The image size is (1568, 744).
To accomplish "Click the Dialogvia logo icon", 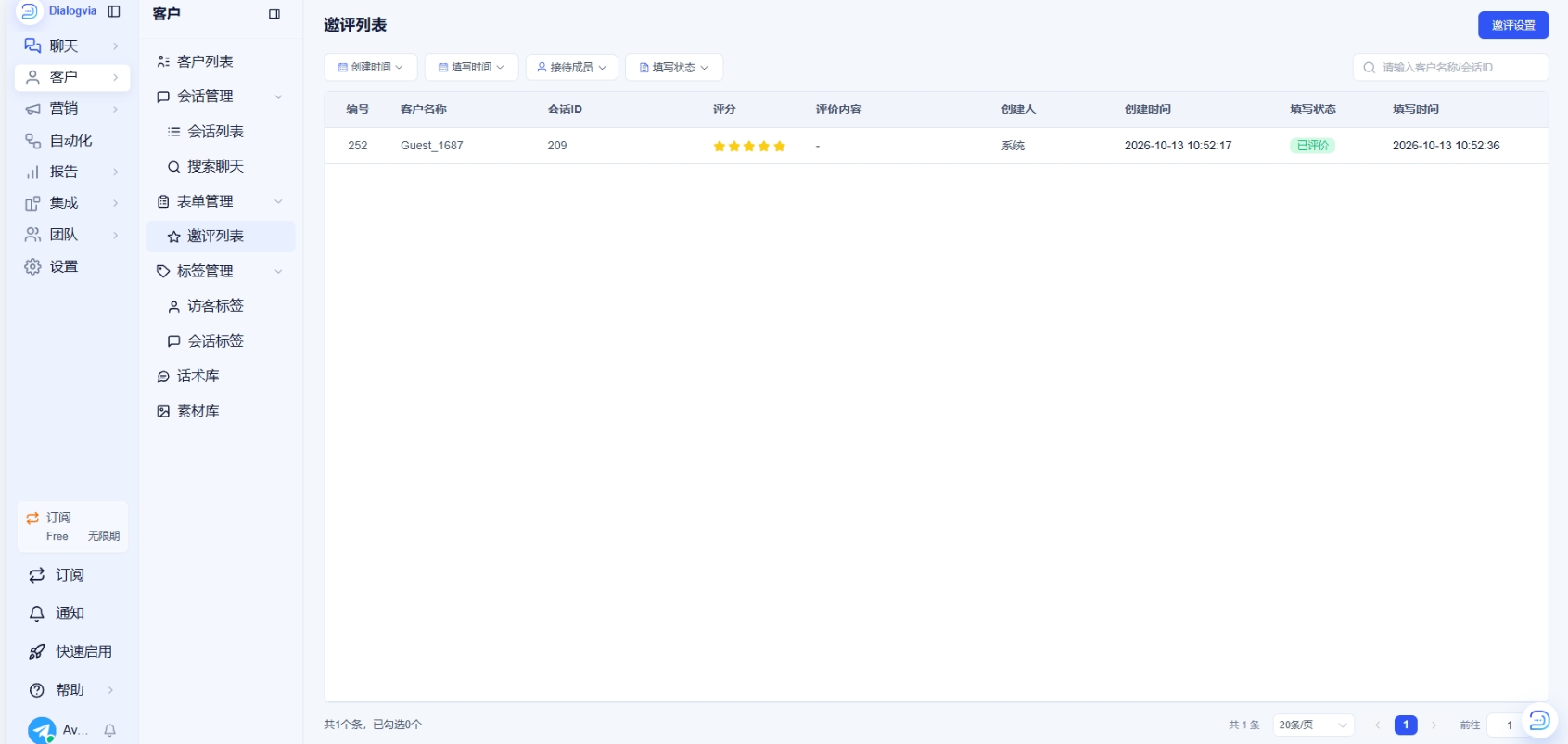I will point(29,11).
